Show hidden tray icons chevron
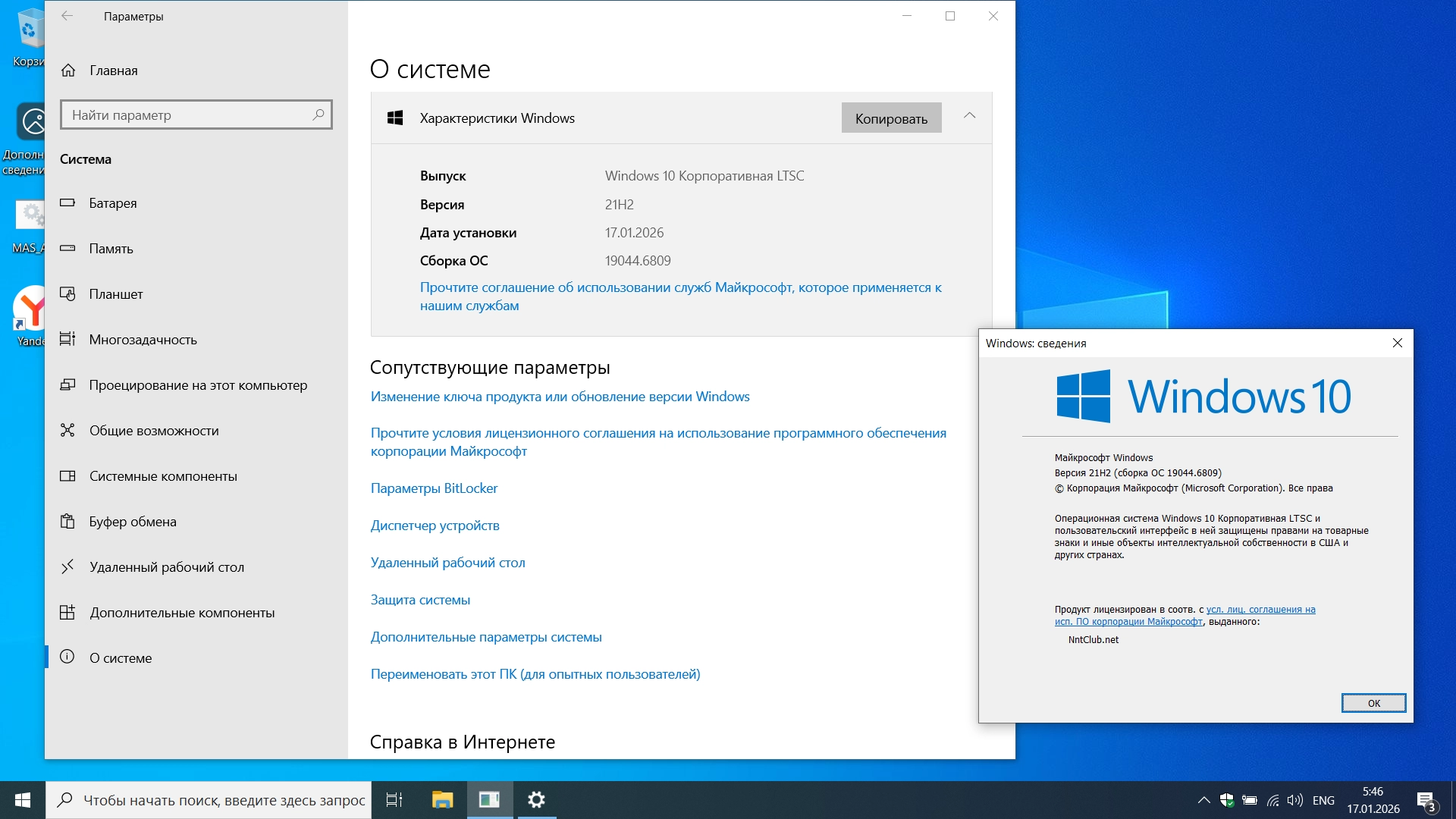This screenshot has width=1456, height=819. pos(1203,800)
